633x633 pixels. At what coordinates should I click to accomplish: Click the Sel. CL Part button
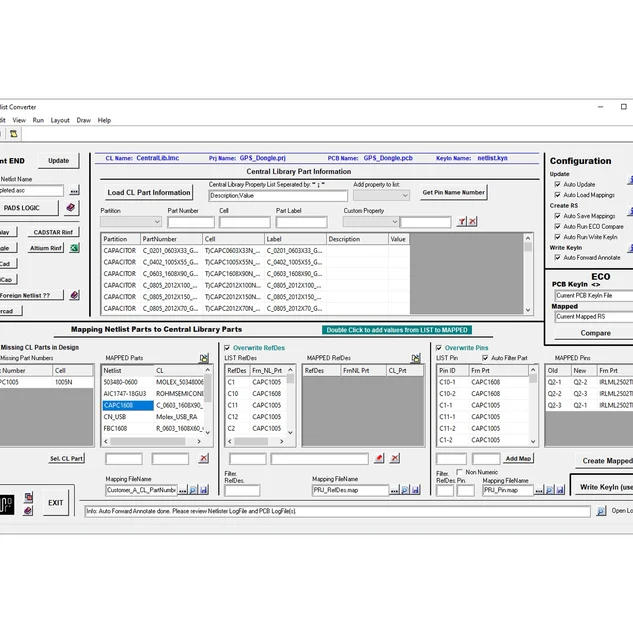coord(66,458)
